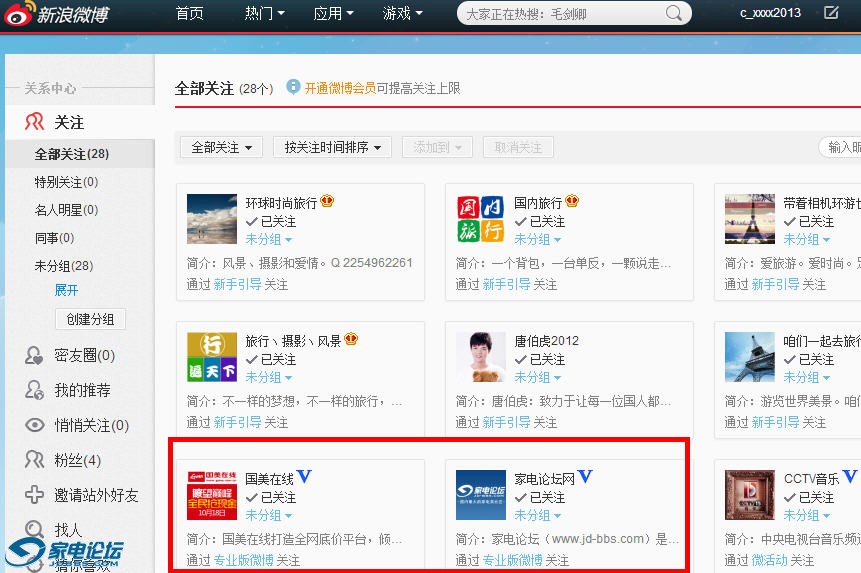Open the 应用 navigation menu

[x=333, y=13]
